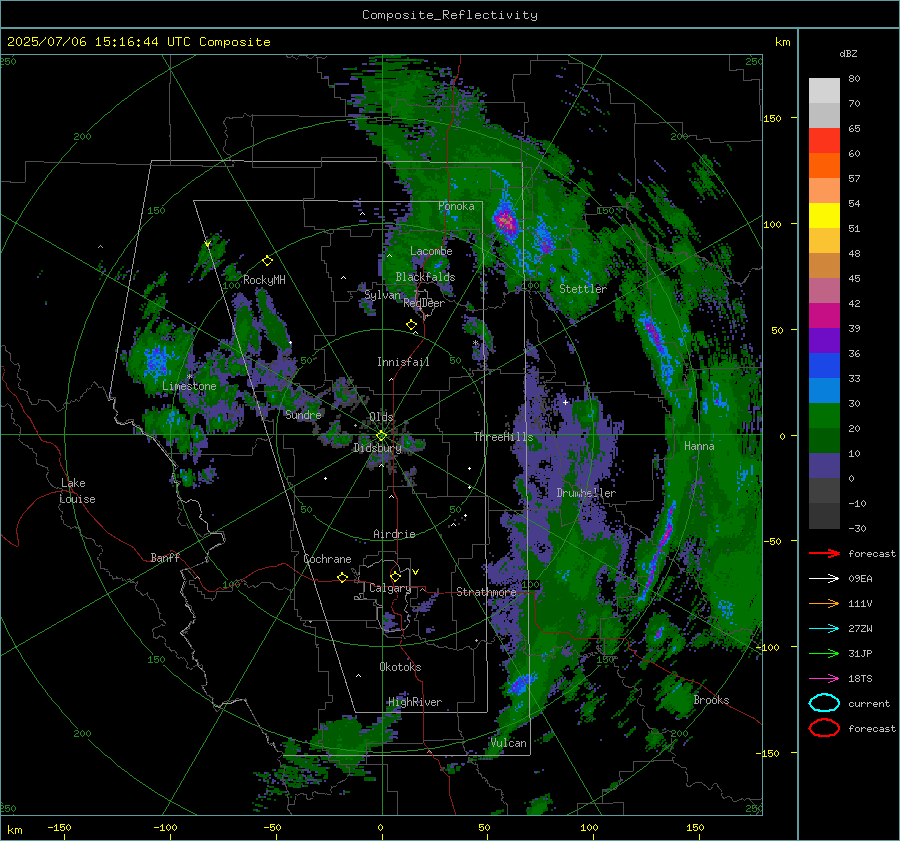Click the current legend text

click(x=869, y=703)
